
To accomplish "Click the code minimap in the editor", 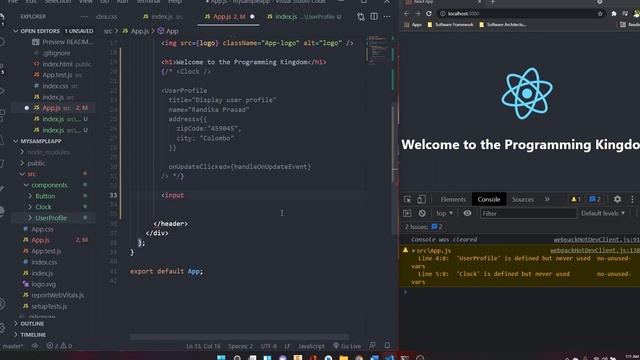I will pos(379,50).
